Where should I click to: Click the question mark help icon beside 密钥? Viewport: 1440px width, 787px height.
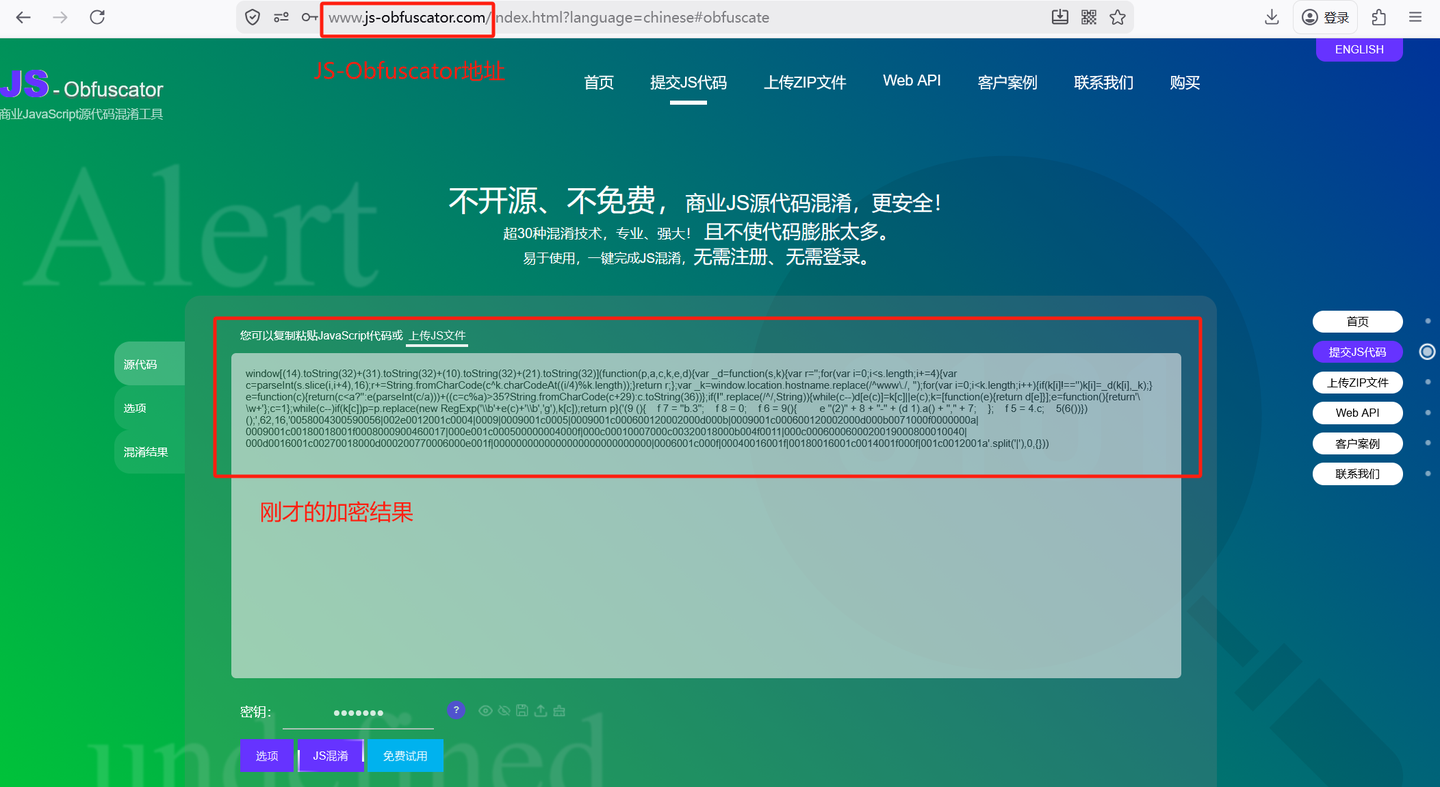click(x=456, y=710)
